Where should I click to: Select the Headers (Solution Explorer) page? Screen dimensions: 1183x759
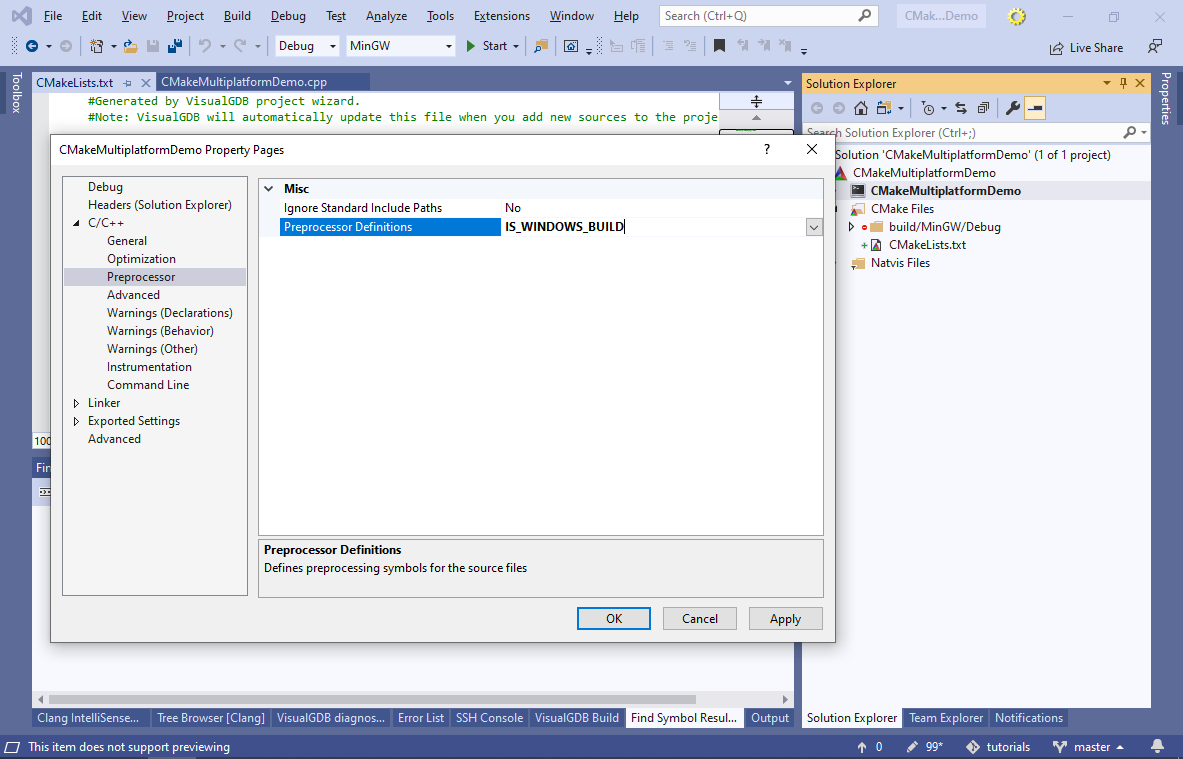160,205
